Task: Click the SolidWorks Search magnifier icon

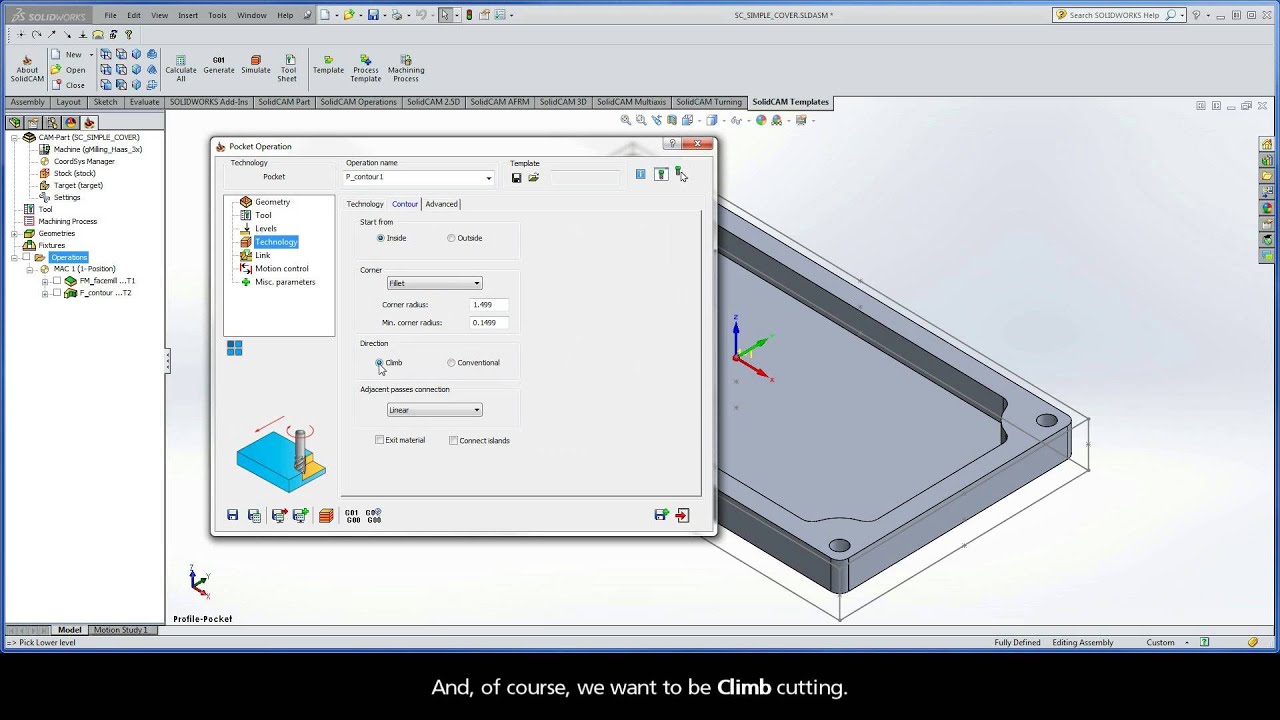Action: tap(1170, 15)
